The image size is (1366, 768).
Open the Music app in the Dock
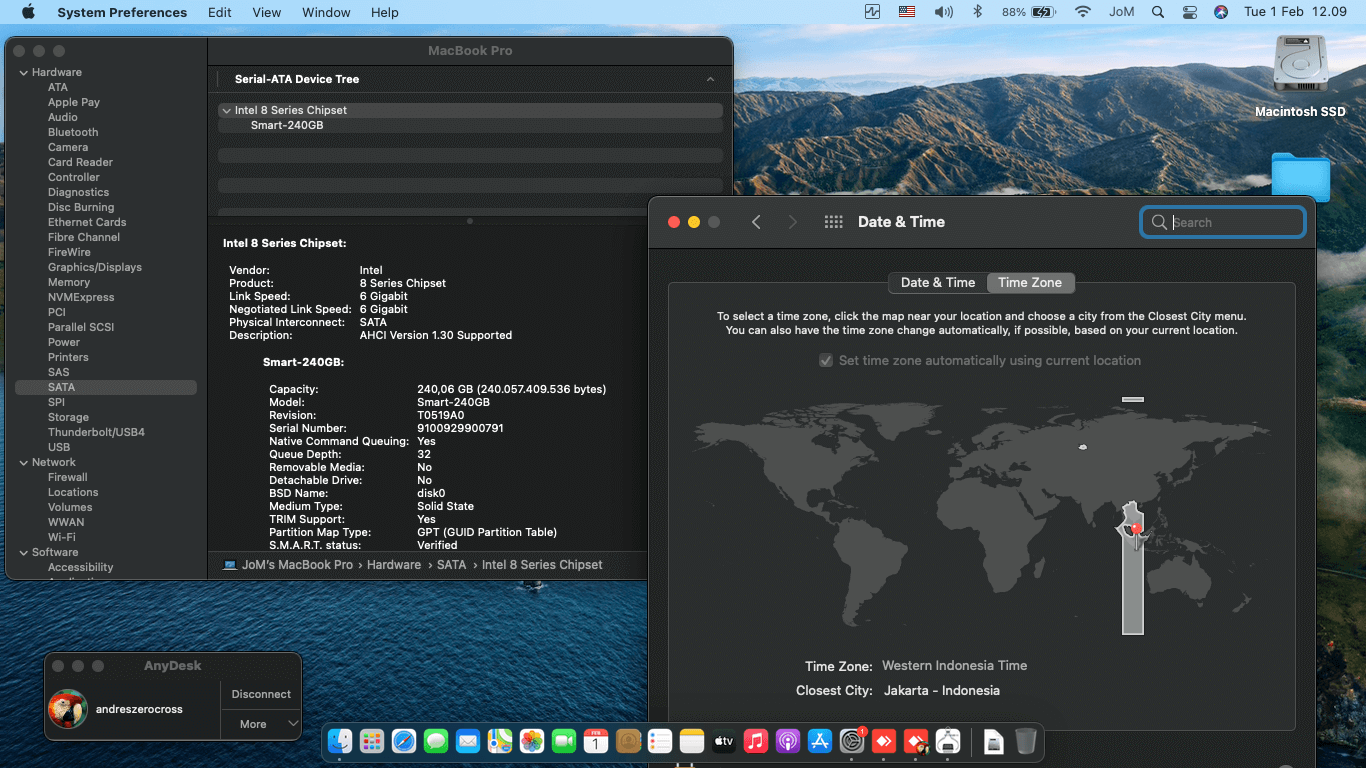[756, 741]
